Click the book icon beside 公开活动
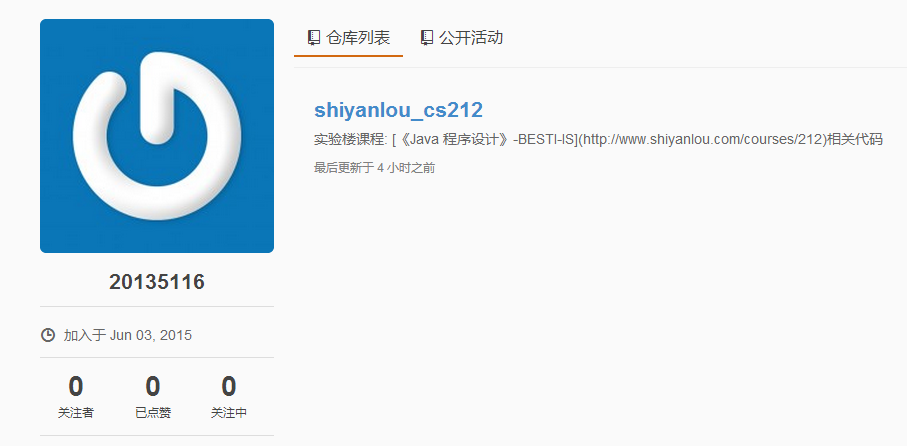Viewport: 907px width, 446px height. [427, 38]
